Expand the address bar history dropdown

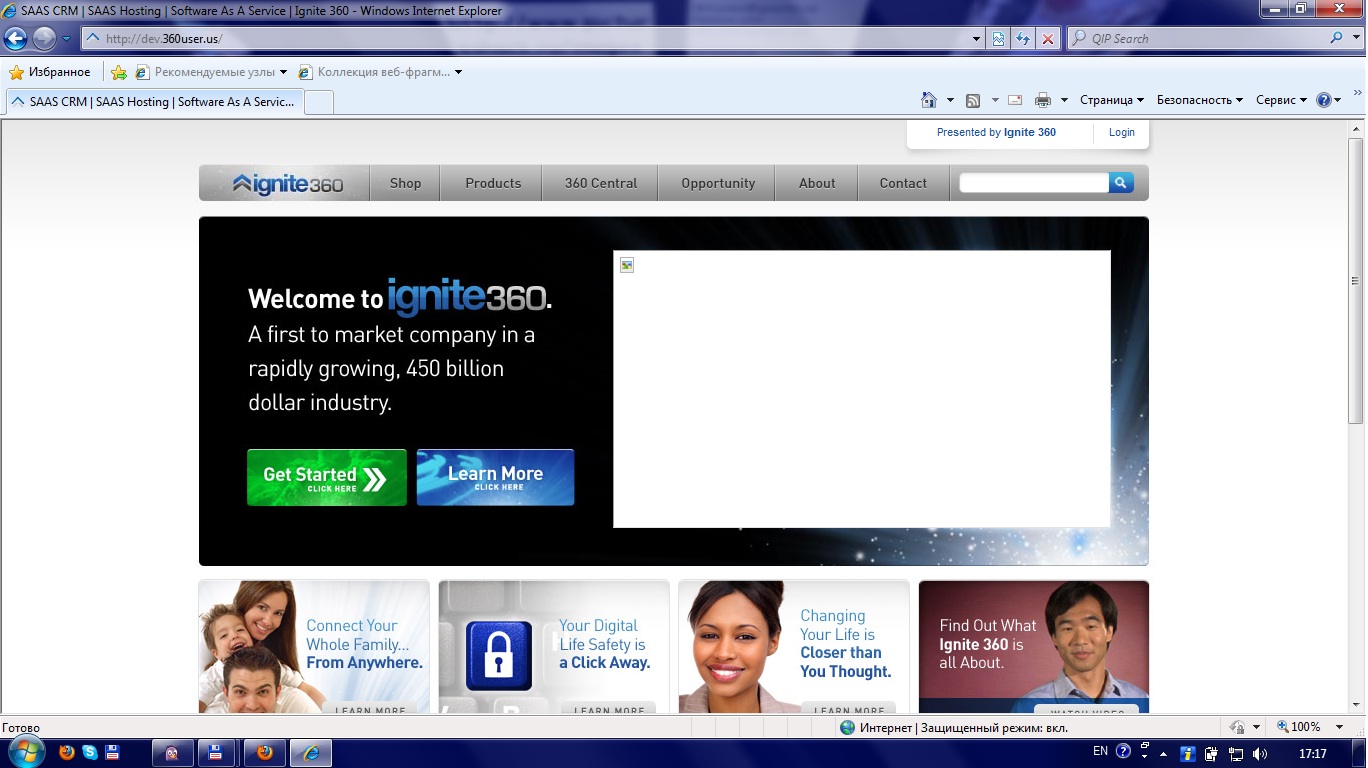click(x=977, y=39)
